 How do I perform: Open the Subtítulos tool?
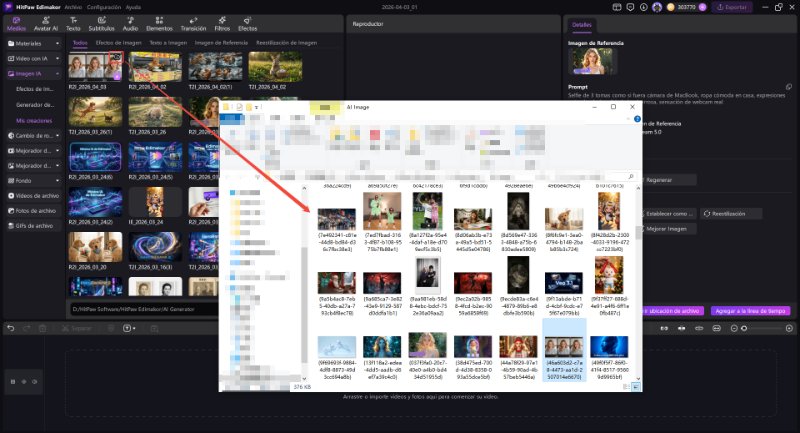point(101,24)
